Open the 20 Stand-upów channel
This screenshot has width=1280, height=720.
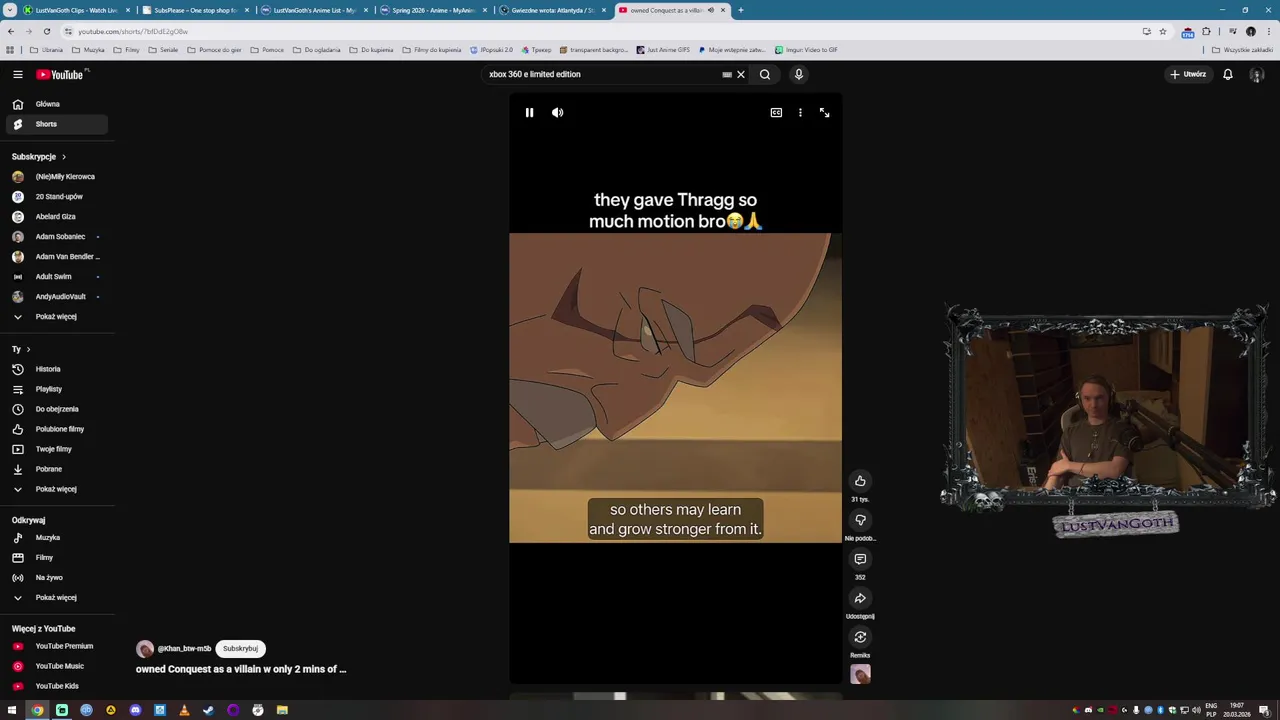tap(56, 197)
